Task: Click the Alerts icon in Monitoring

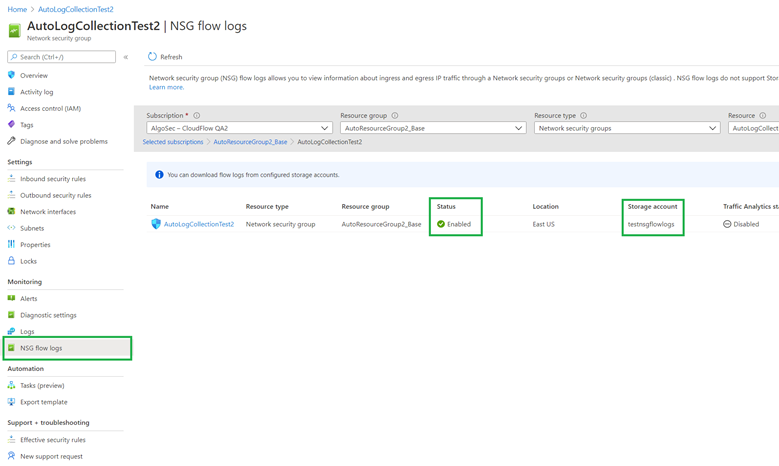Action: [x=11, y=298]
